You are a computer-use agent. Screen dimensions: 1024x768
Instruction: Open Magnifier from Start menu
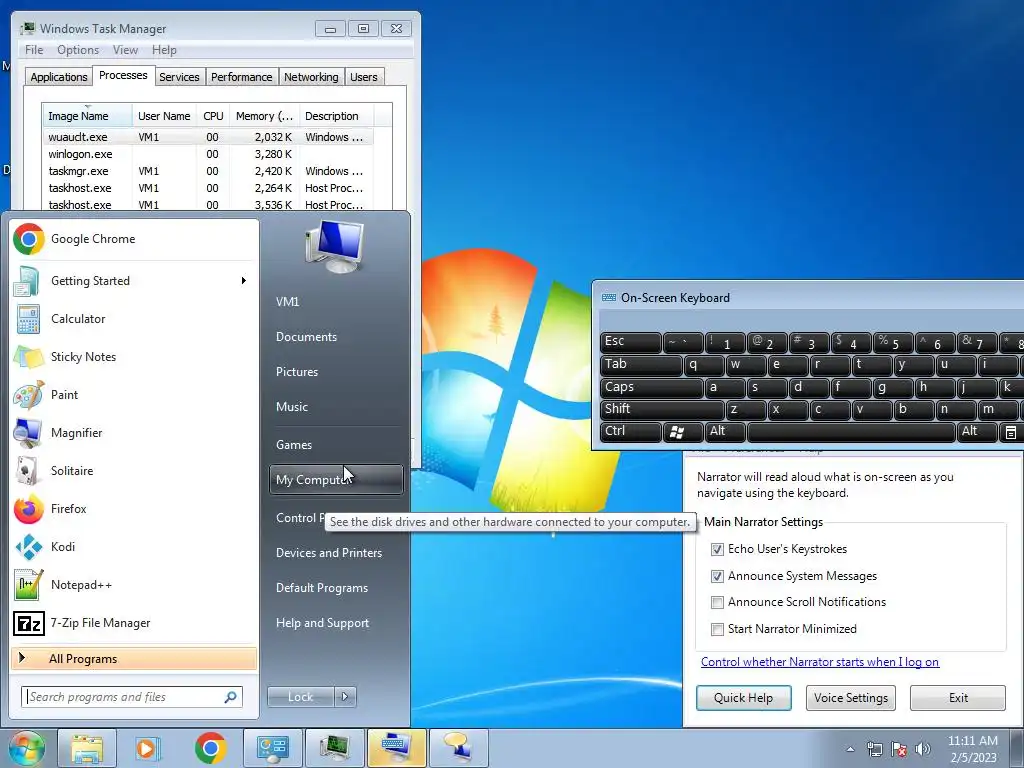tap(134, 432)
